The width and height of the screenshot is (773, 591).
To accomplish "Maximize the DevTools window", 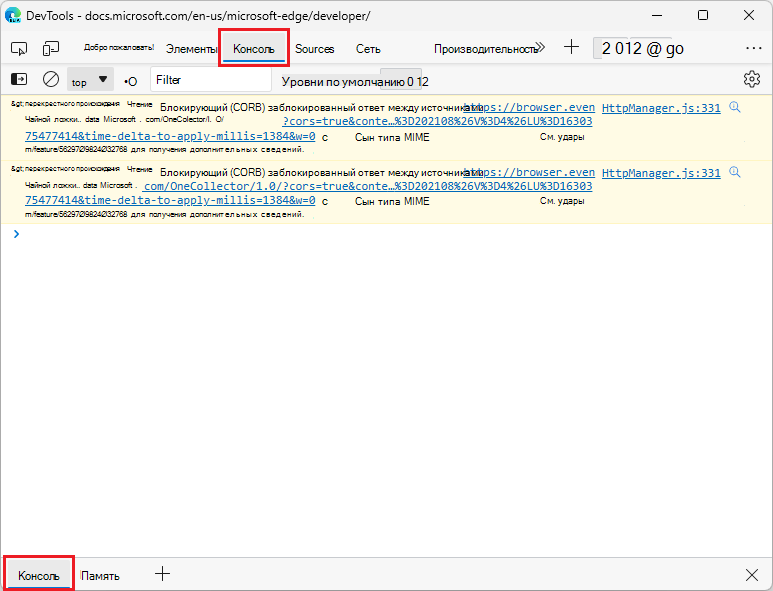I will click(x=703, y=15).
